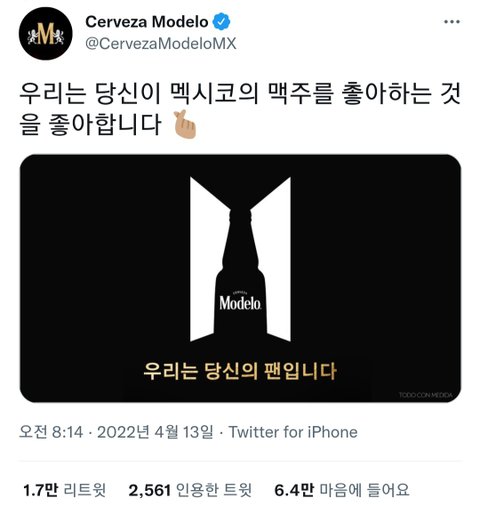Click the Korean tweet text body
Image resolution: width=480 pixels, height=506 pixels.
coord(240,109)
